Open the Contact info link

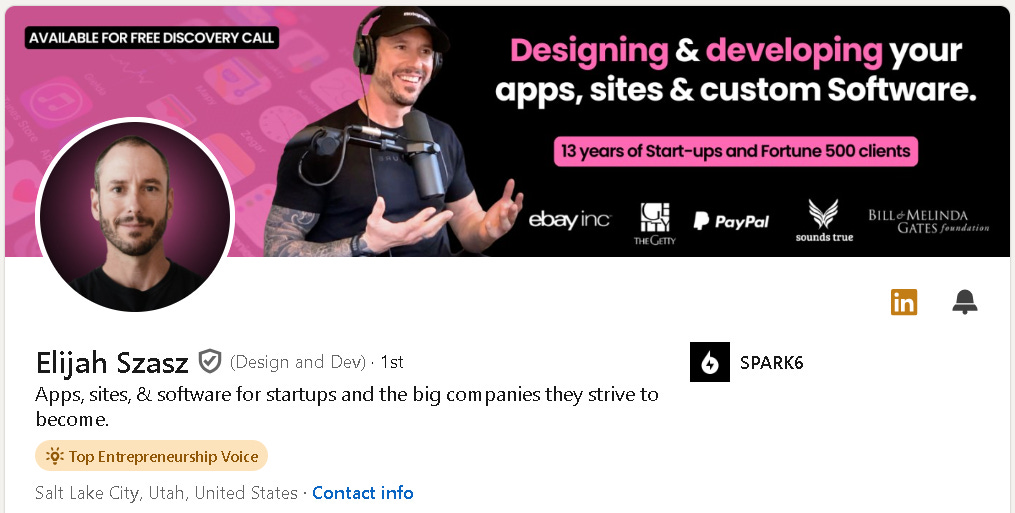(362, 493)
